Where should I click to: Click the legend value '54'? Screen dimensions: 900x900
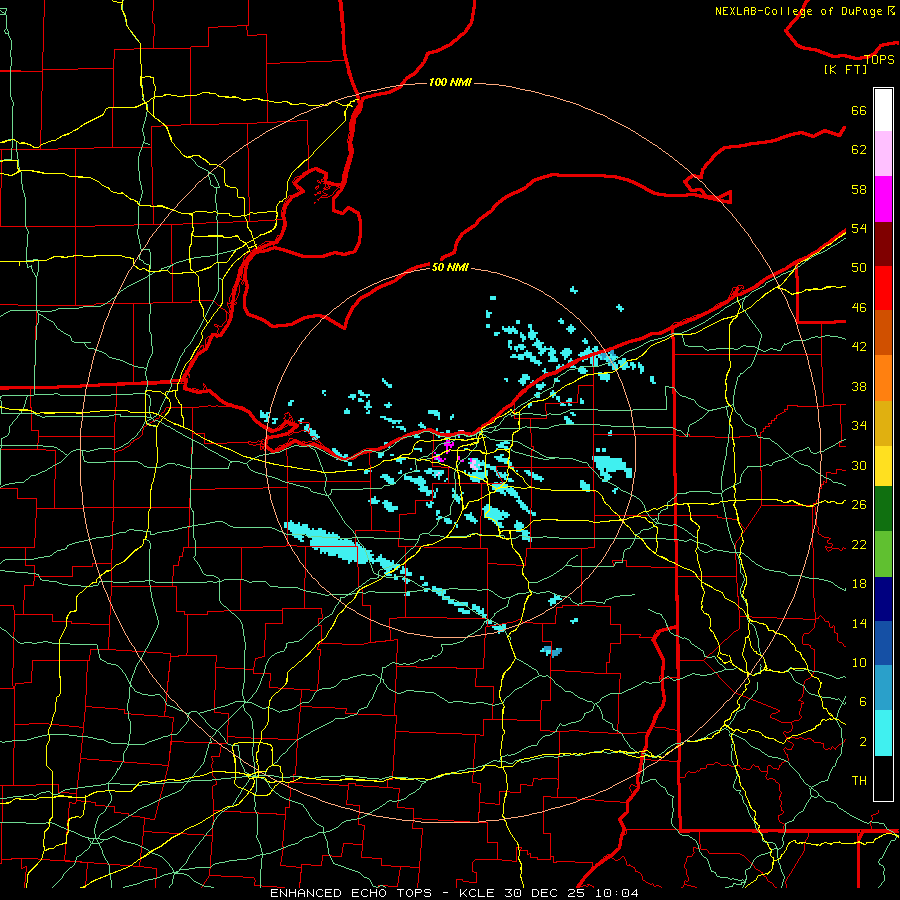859,228
